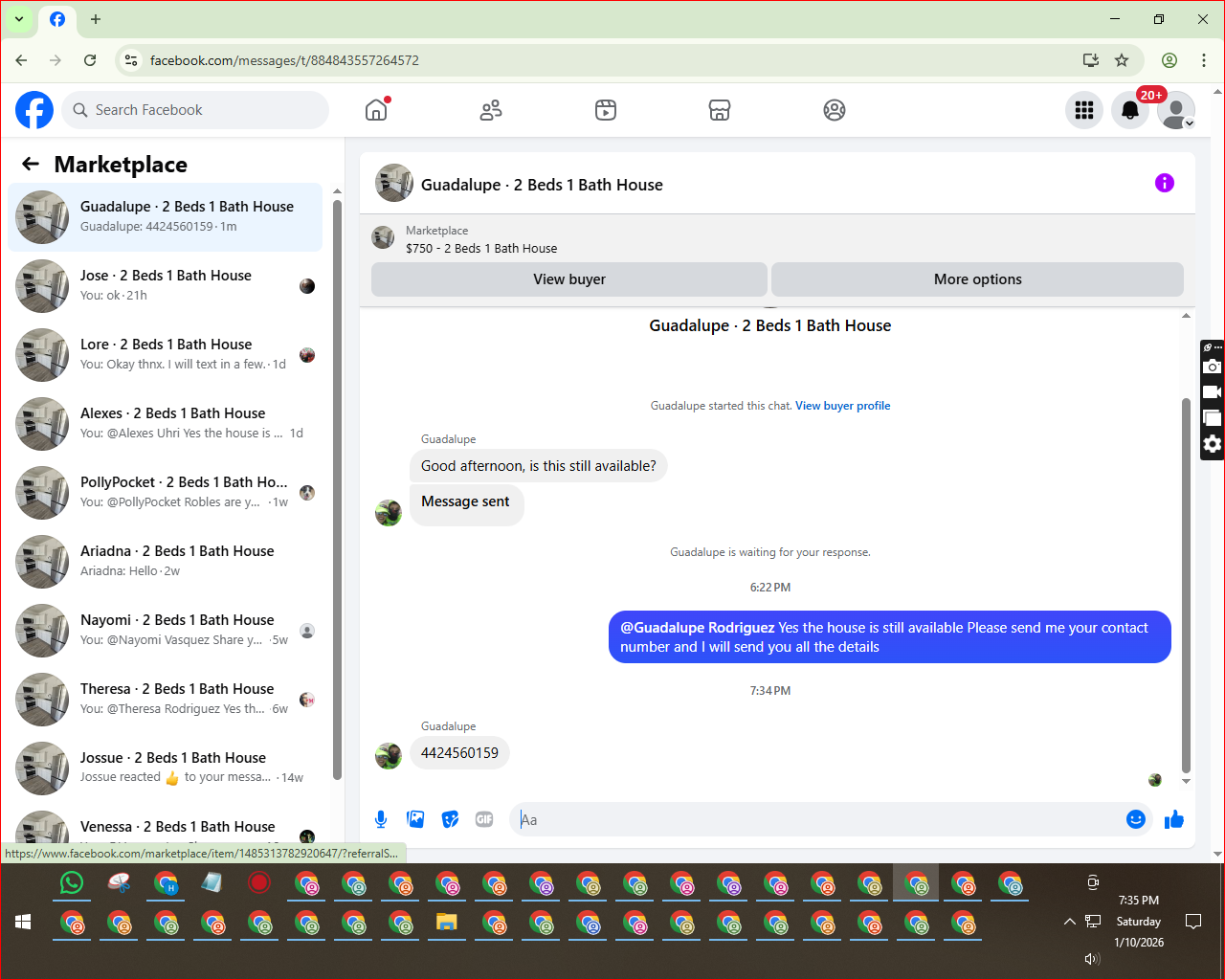The image size is (1225, 980).
Task: Click the More options button
Action: coord(977,279)
